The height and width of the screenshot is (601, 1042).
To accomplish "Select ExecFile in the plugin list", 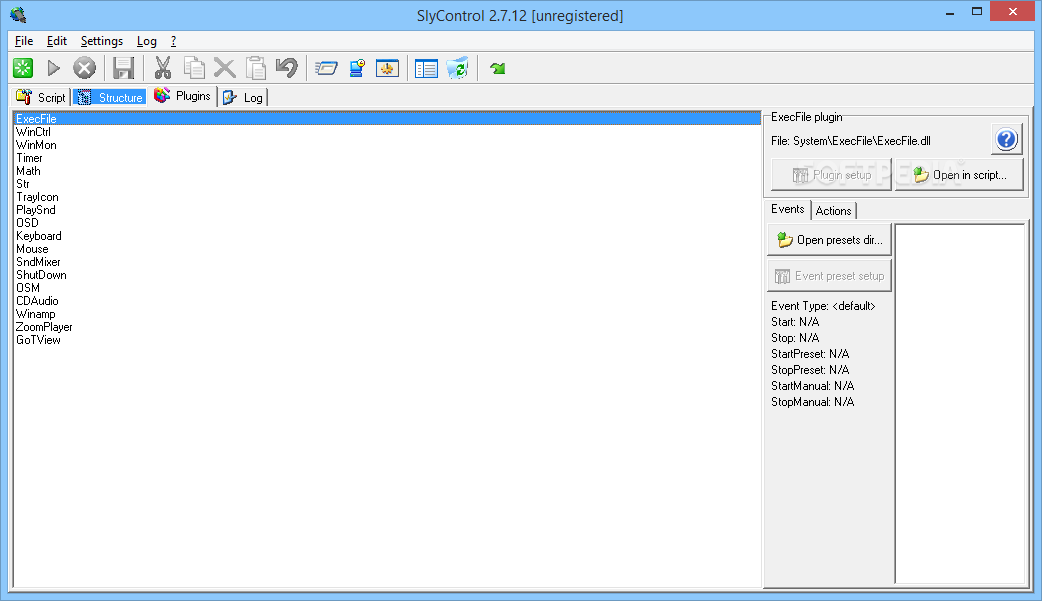I will pyautogui.click(x=387, y=119).
